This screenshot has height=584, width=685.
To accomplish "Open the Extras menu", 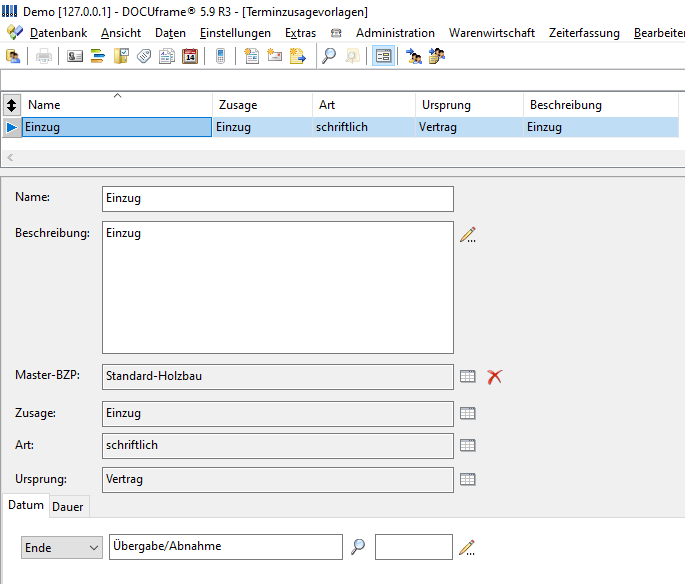I will click(301, 33).
